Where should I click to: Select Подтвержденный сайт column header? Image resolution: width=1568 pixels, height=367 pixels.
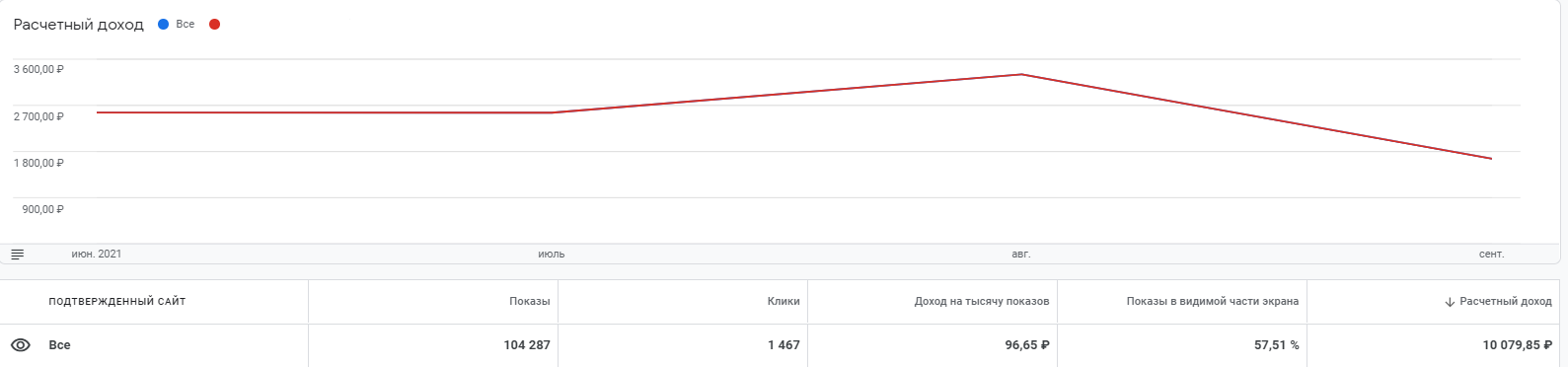[117, 302]
